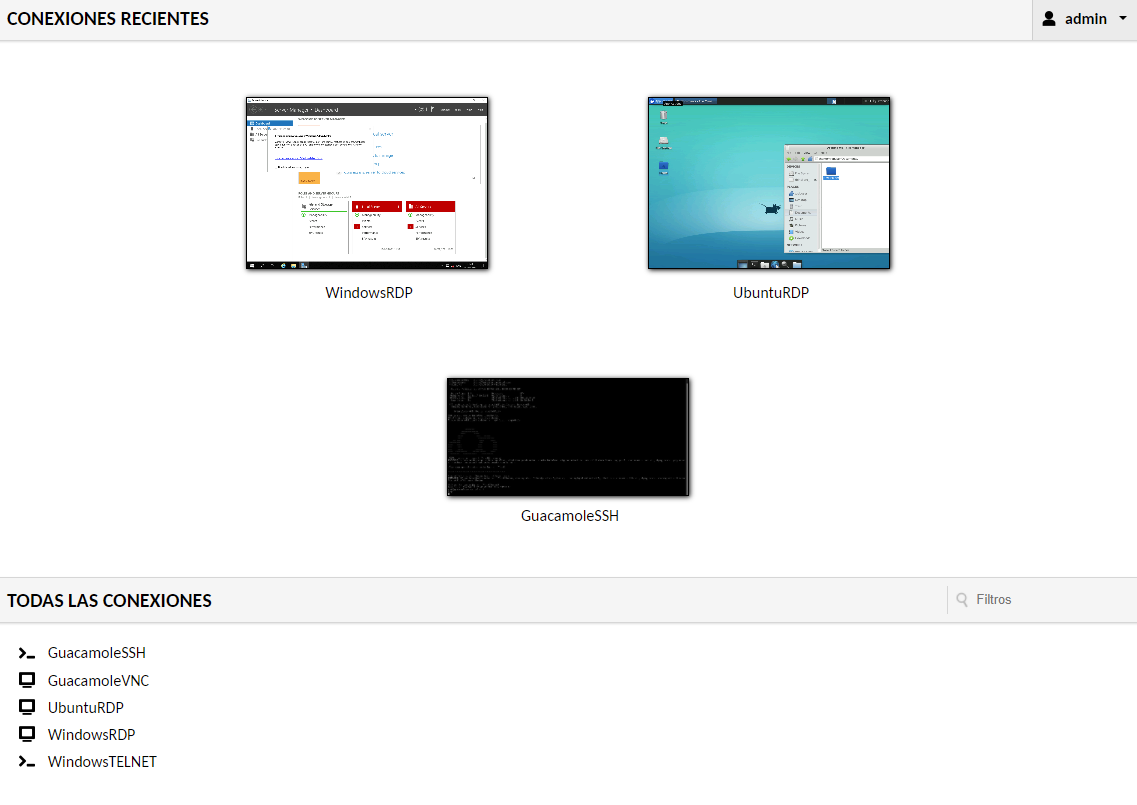Select UbuntuRDP in all connections list
Screen dimensions: 1137x805
(86, 707)
